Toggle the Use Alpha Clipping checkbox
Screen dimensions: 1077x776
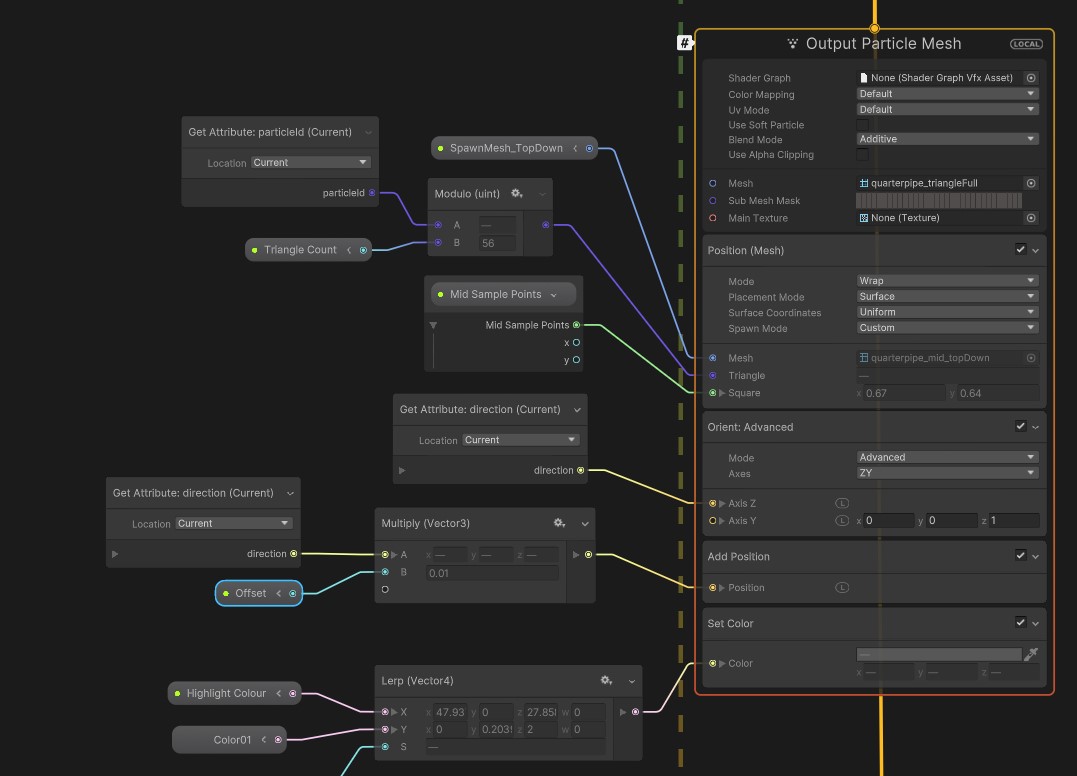click(861, 155)
